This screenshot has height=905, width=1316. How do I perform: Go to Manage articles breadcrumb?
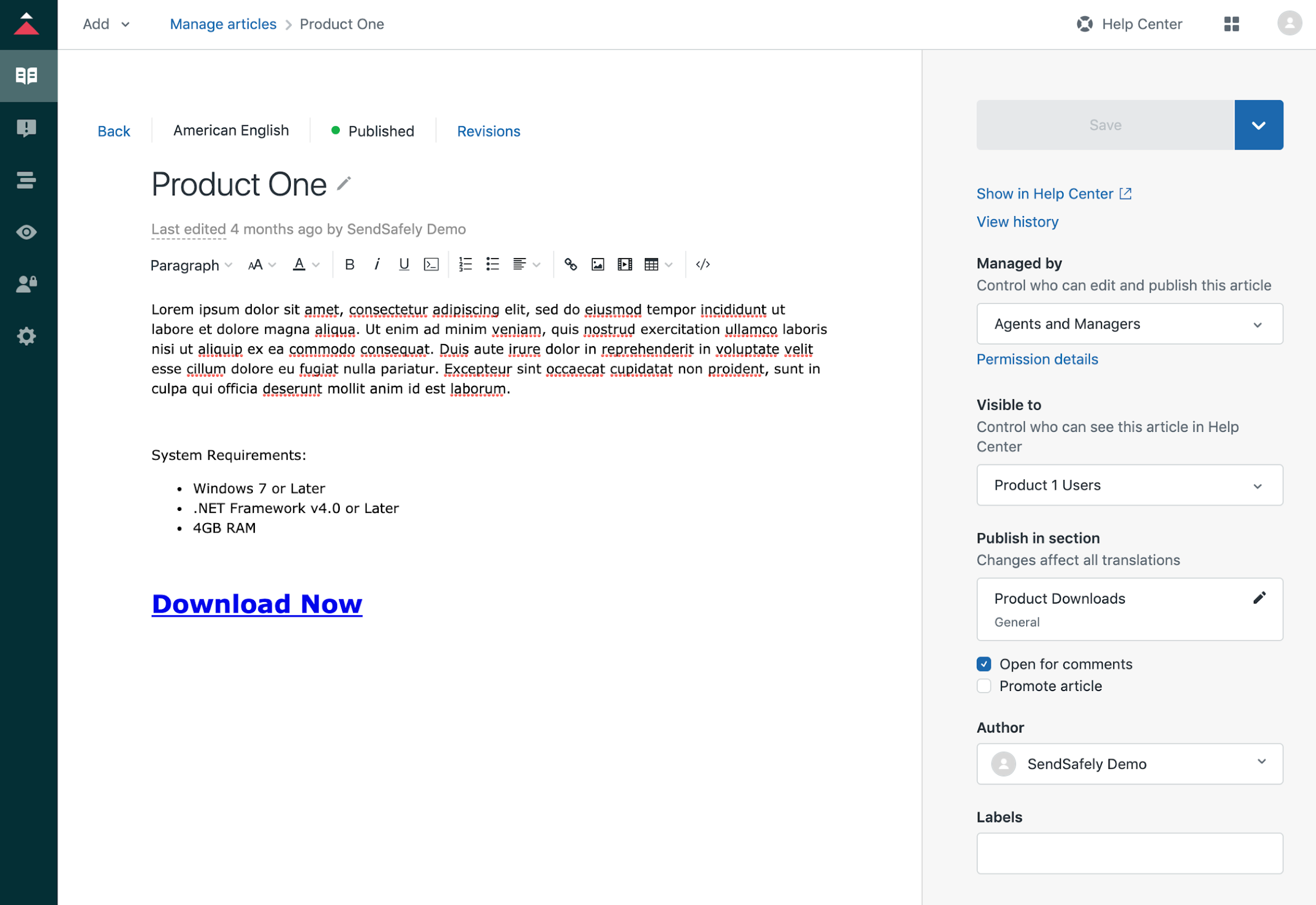tap(223, 24)
